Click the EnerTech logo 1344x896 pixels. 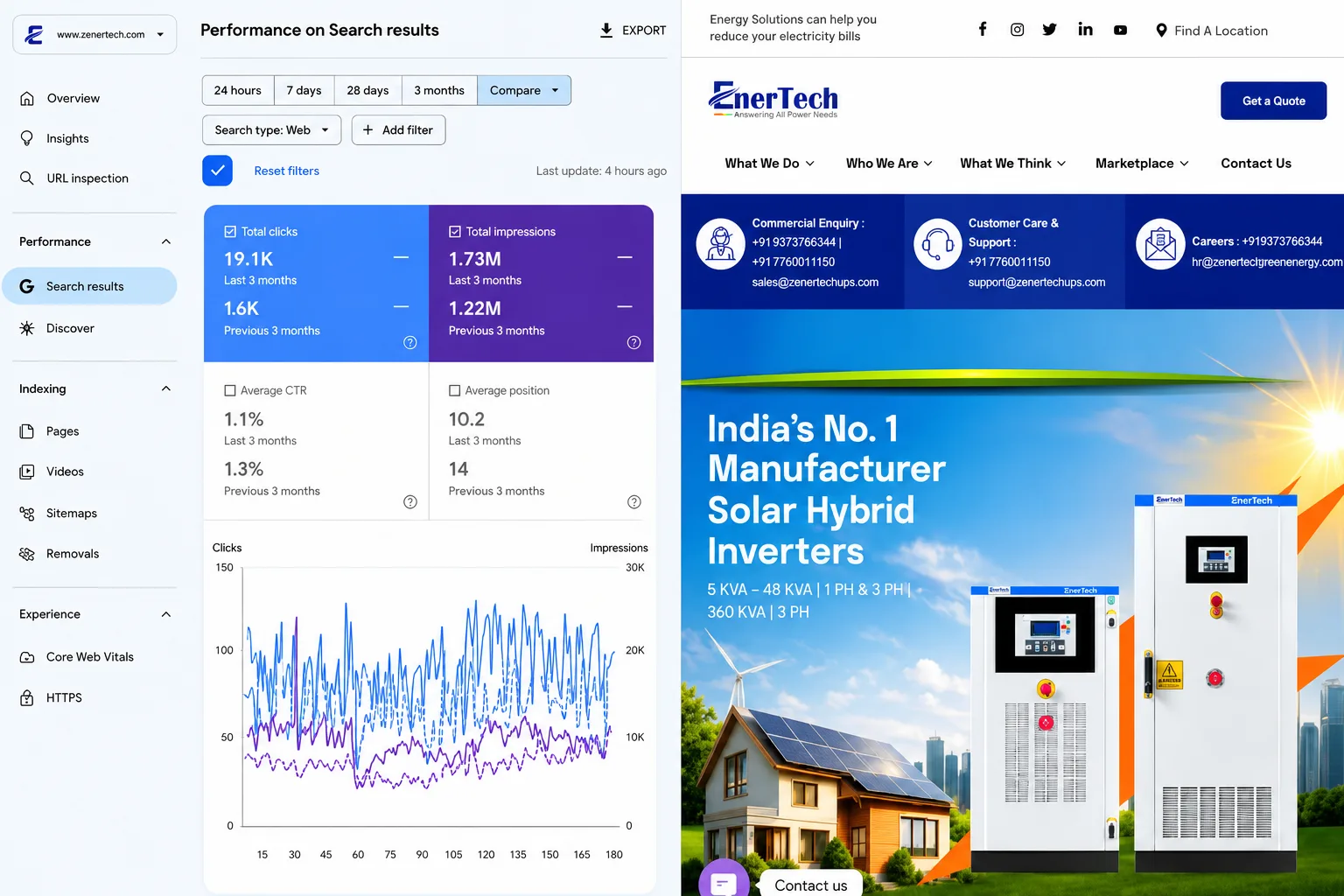pyautogui.click(x=773, y=100)
